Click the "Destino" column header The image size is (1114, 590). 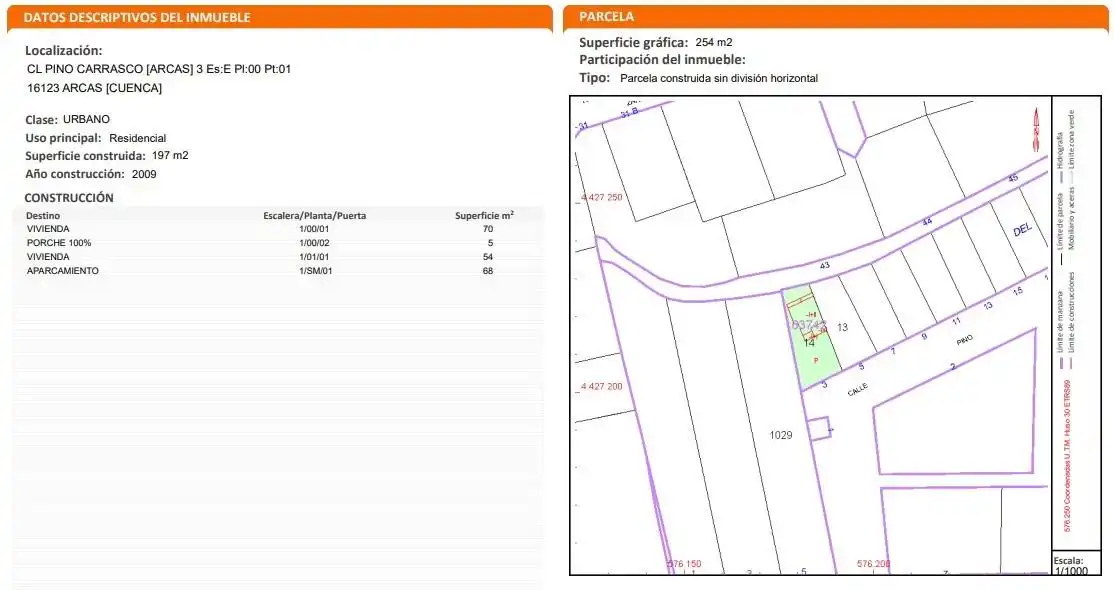43,215
